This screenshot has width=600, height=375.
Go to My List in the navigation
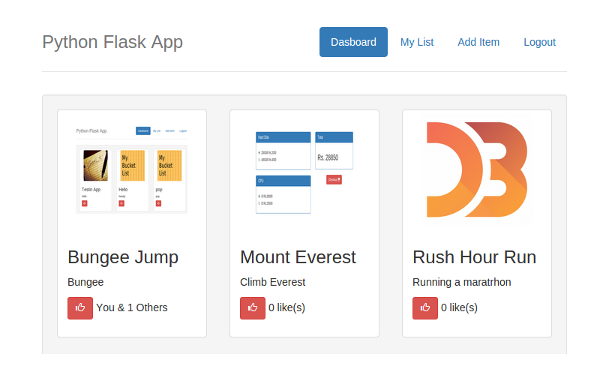click(417, 42)
